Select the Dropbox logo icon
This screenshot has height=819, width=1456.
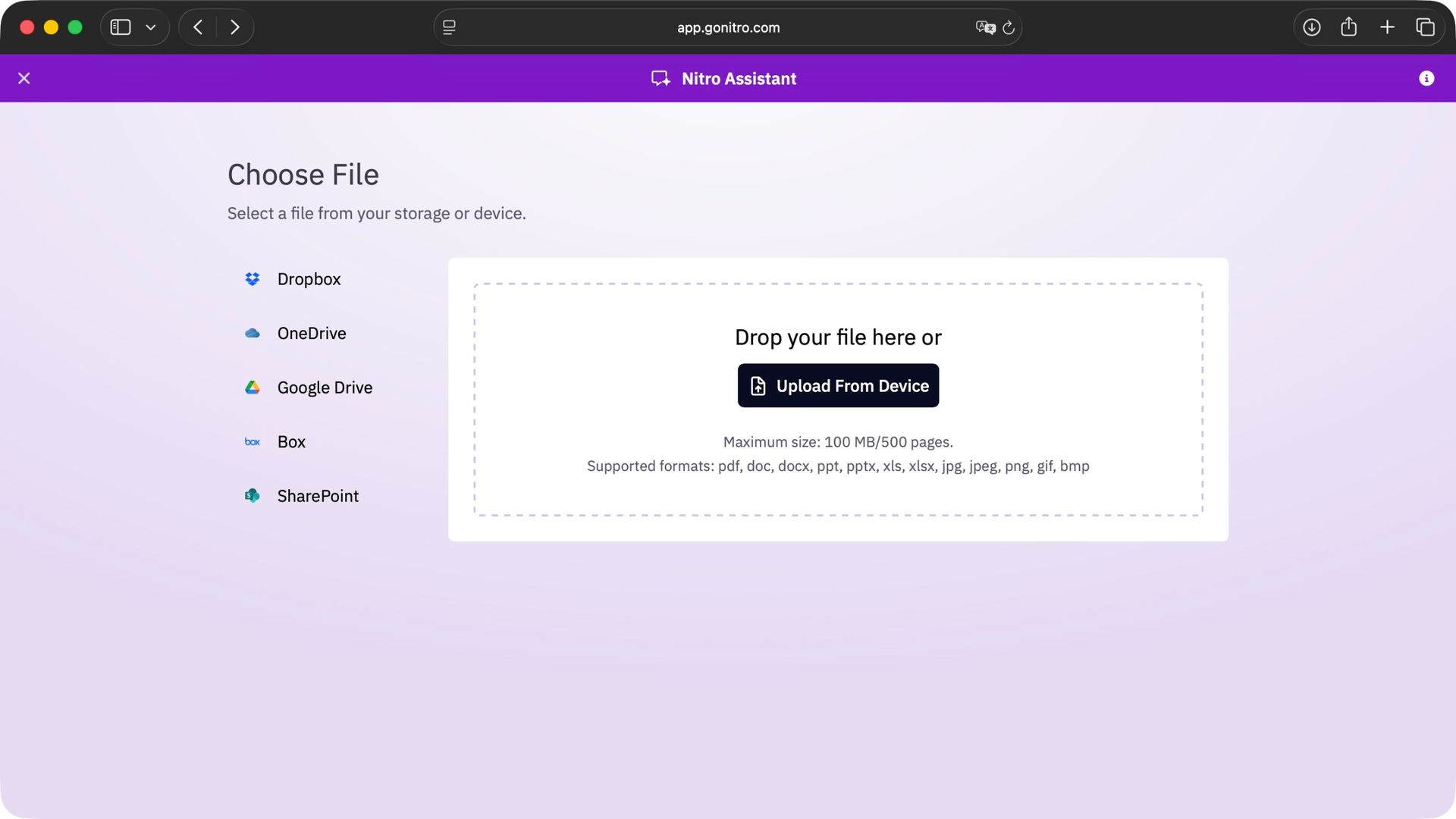253,279
